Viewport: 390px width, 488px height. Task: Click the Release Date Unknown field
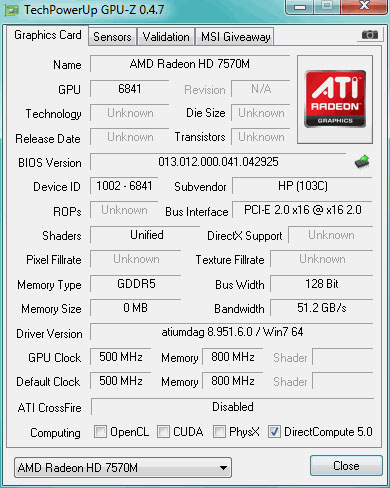point(130,137)
